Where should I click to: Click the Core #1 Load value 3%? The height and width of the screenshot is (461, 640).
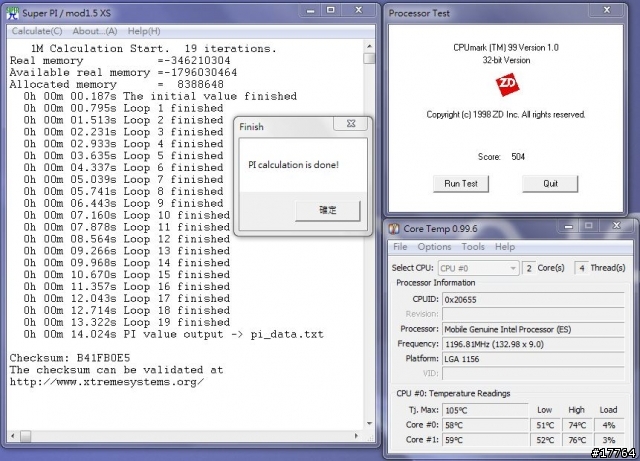(609, 440)
